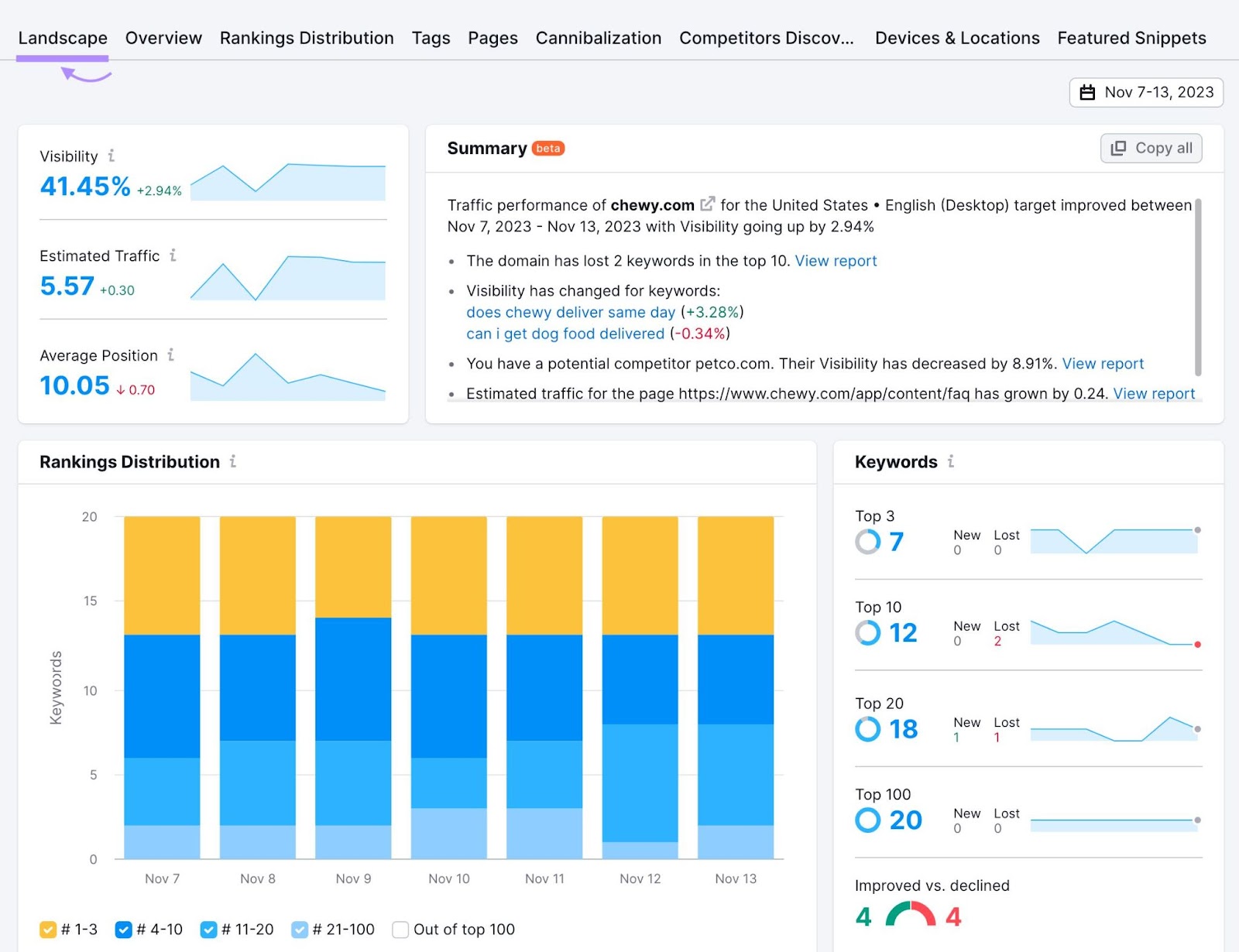Open chewy.com via the external link icon
The image size is (1239, 952).
click(707, 204)
